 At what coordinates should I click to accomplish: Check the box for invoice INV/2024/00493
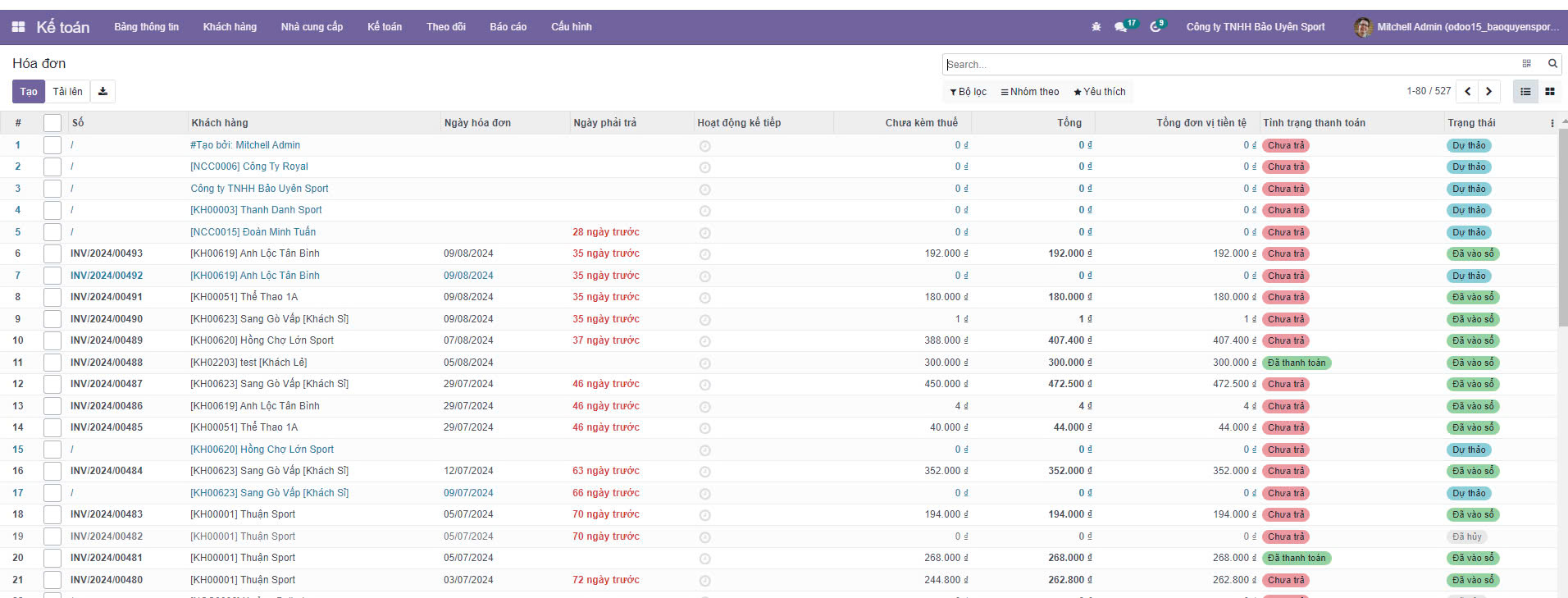click(52, 254)
